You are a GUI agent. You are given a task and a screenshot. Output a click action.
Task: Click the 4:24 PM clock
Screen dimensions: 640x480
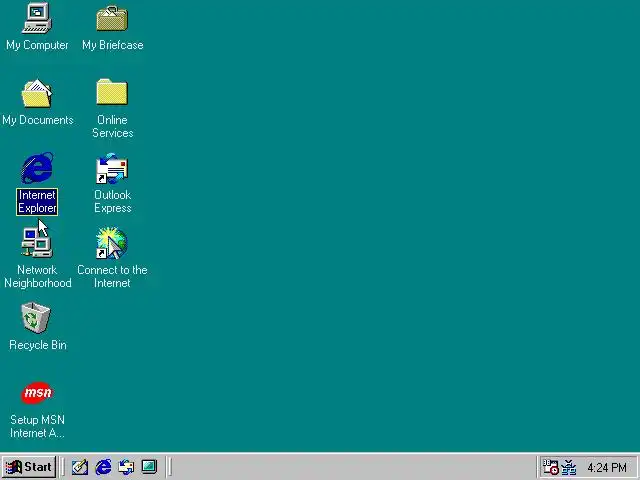607,468
